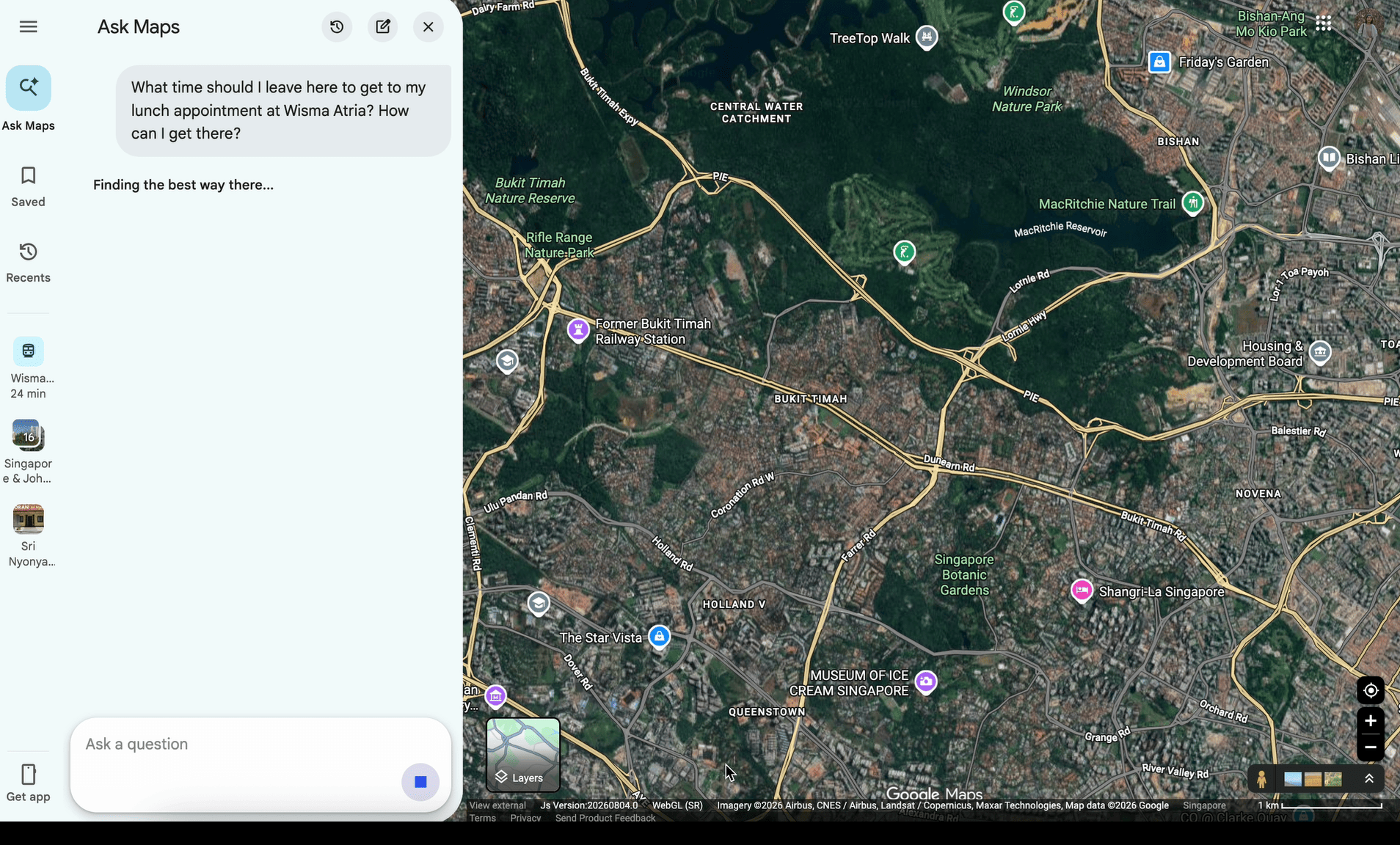
Task: Click MacRitchie Nature Trail hiking pin
Action: 1193,203
